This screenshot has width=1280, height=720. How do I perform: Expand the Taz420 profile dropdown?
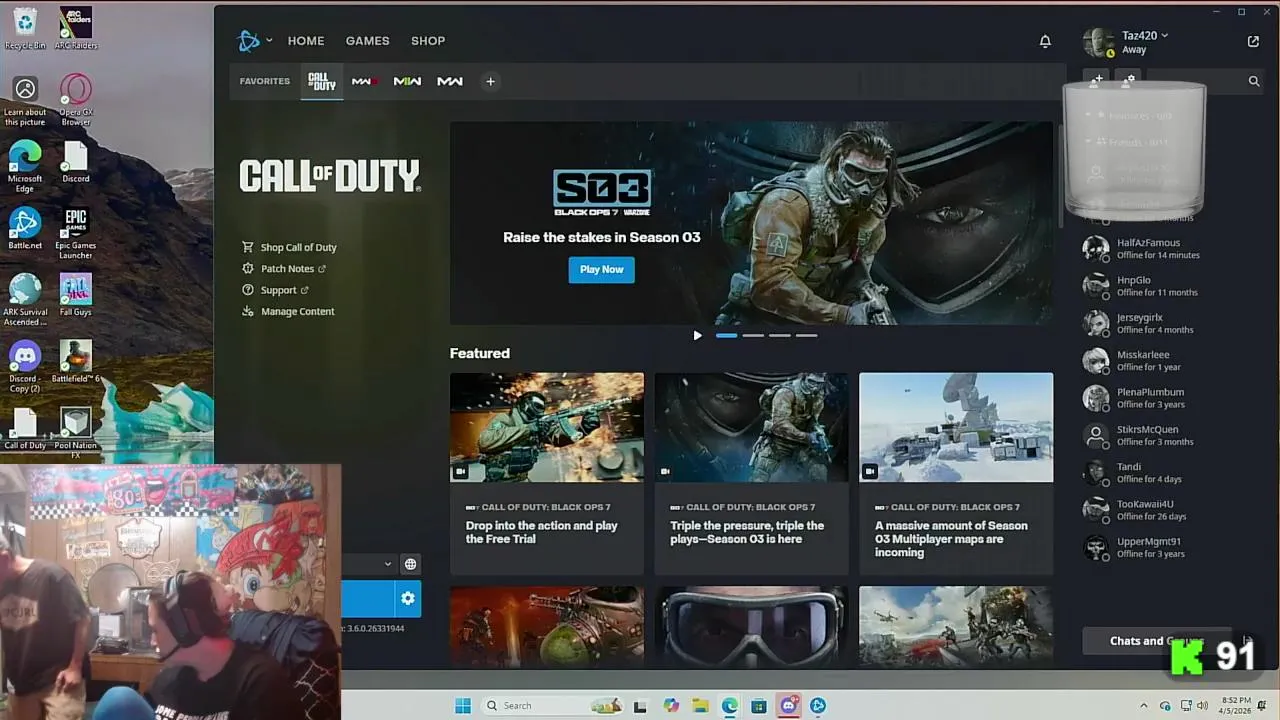click(x=1145, y=36)
